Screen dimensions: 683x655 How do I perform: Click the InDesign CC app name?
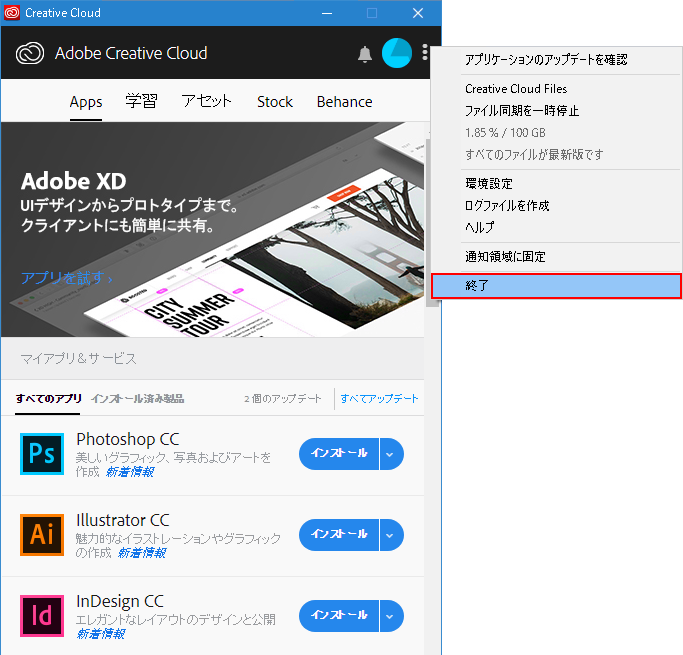(x=120, y=601)
